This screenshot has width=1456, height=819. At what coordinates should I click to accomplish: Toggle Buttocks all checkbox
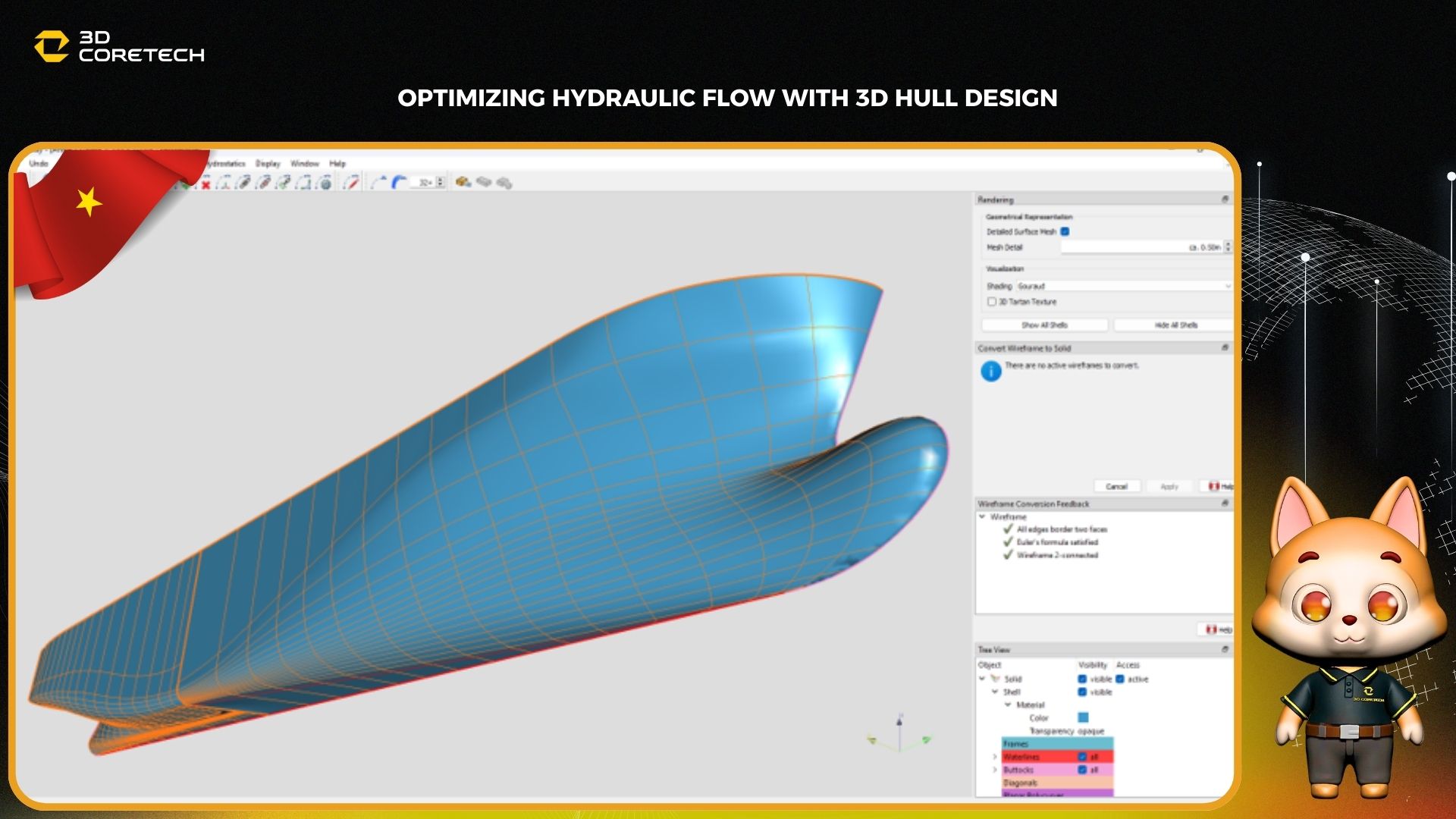coord(1082,770)
